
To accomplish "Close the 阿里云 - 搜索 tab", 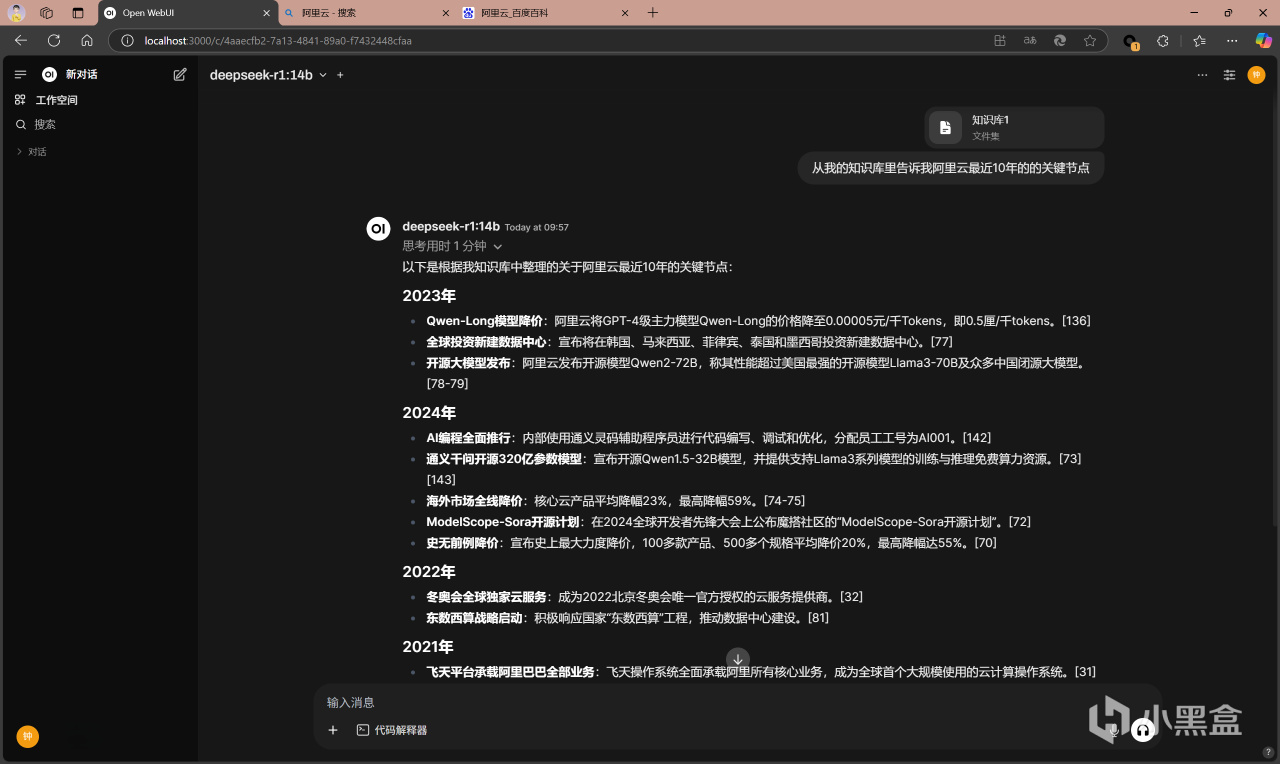I will [445, 13].
